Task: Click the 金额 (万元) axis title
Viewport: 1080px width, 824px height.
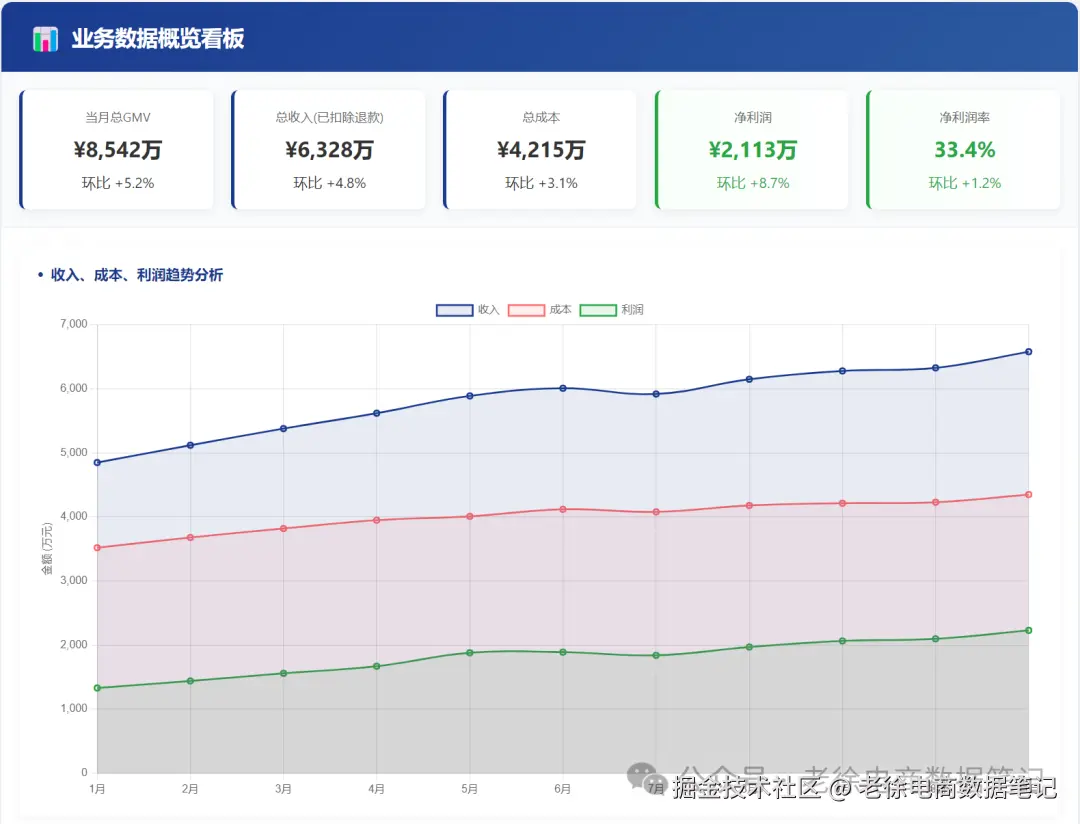Action: tap(47, 548)
